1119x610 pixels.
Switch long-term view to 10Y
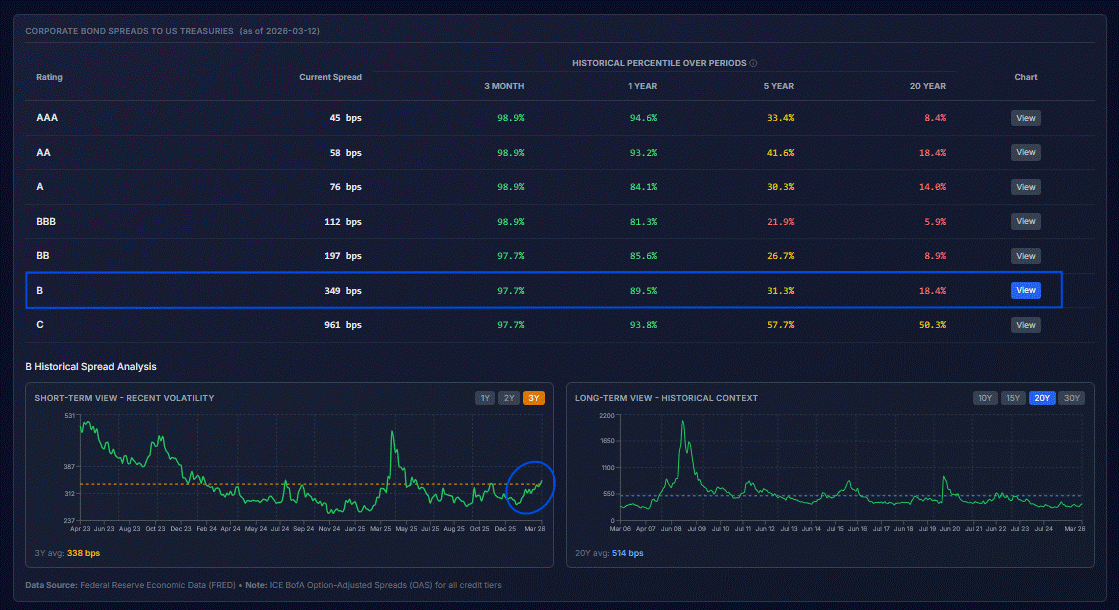[x=985, y=398]
